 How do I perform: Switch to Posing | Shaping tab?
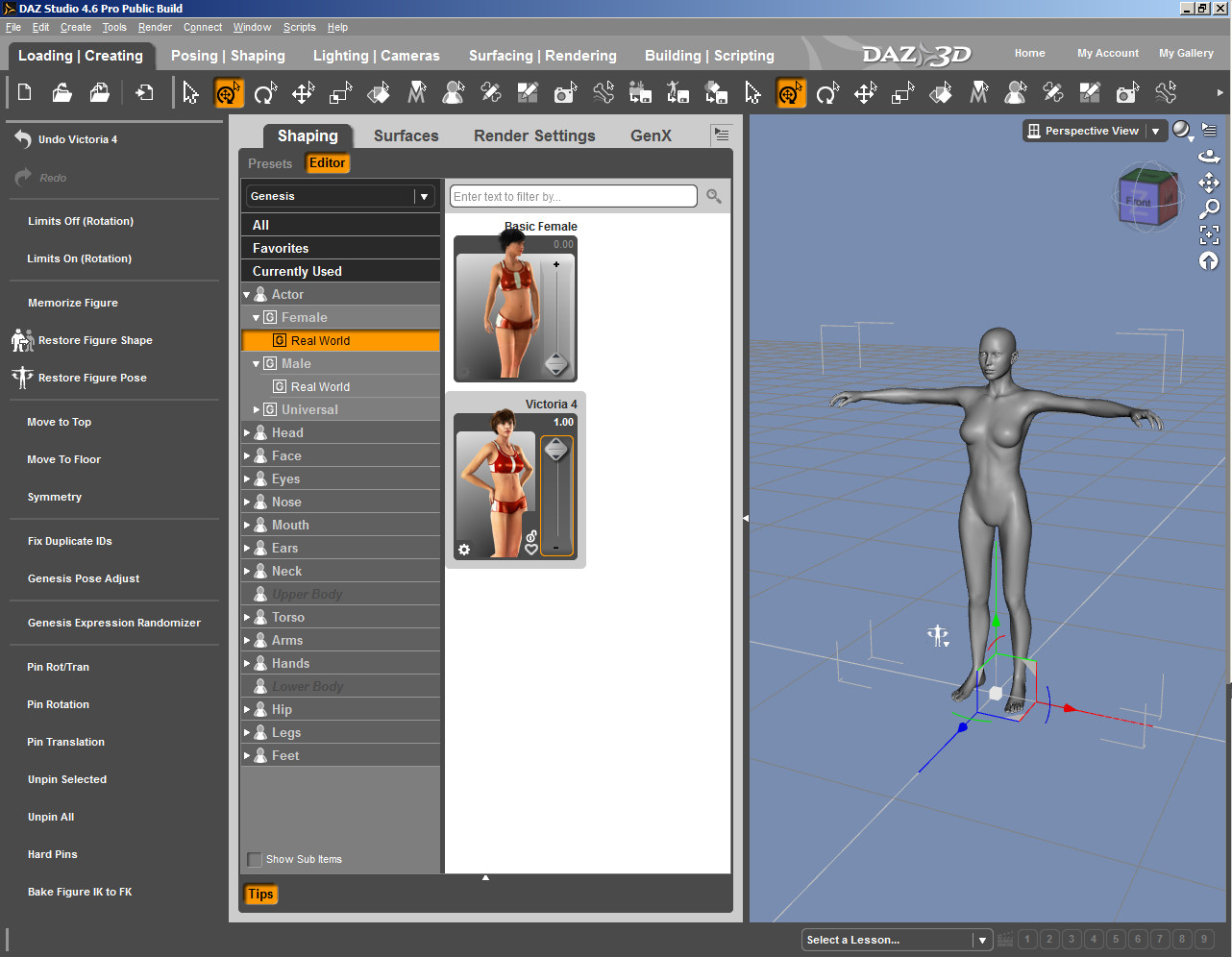coord(228,56)
